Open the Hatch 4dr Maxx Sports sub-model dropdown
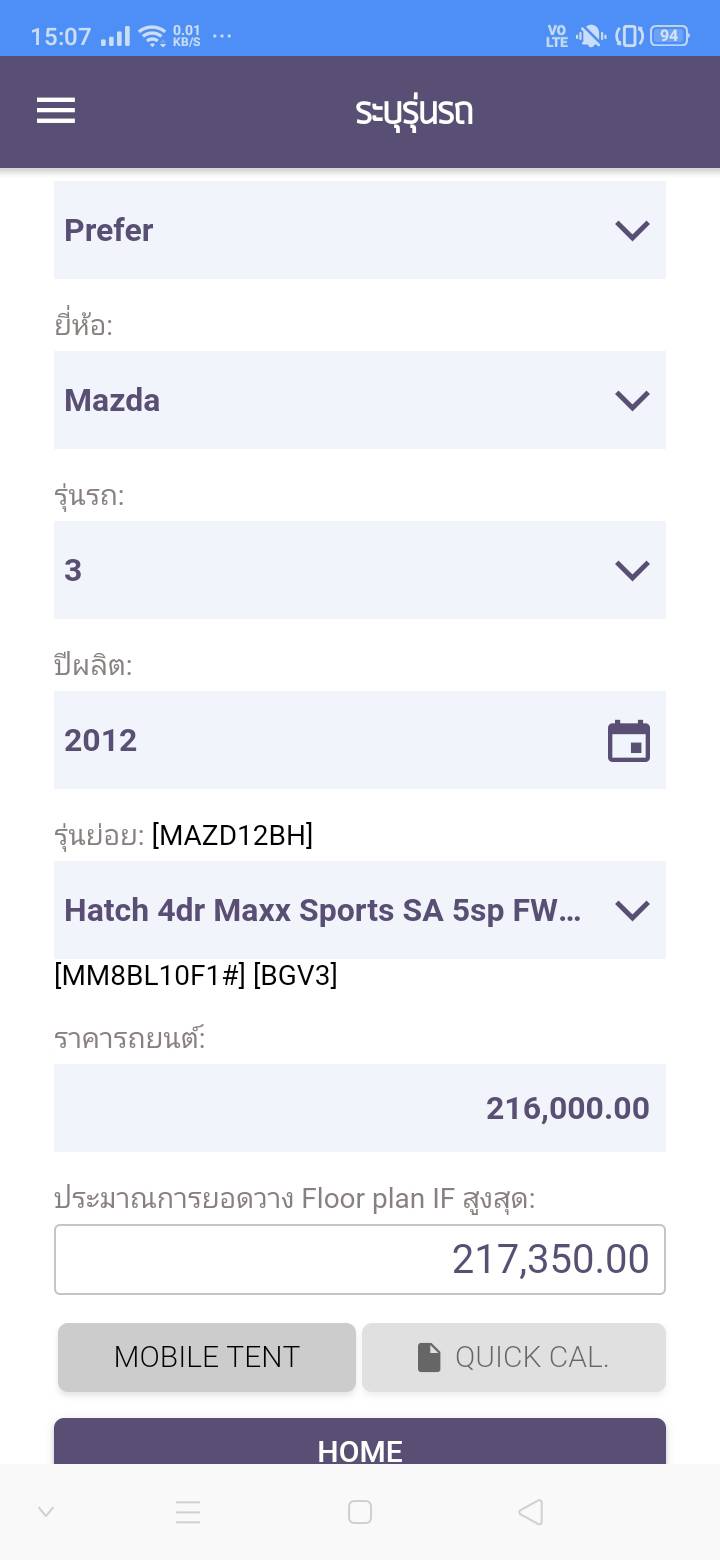Image resolution: width=720 pixels, height=1560 pixels. coord(360,910)
